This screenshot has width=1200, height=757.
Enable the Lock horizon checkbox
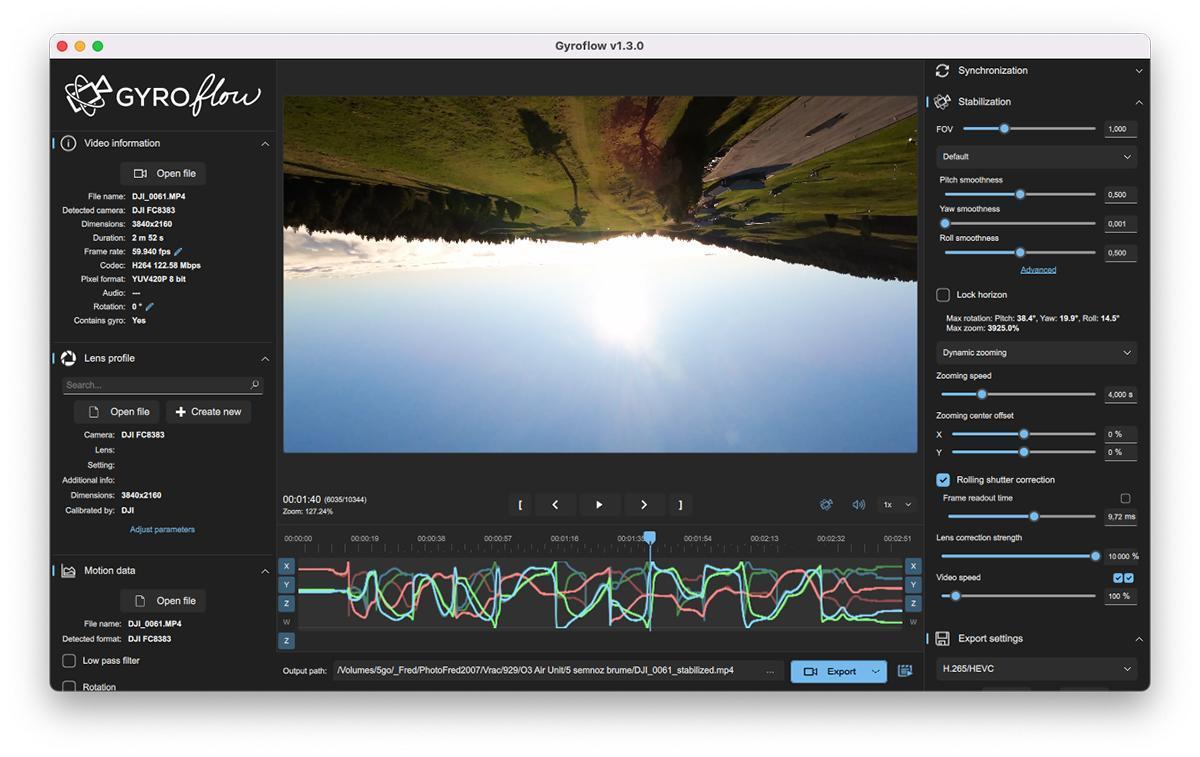[943, 295]
